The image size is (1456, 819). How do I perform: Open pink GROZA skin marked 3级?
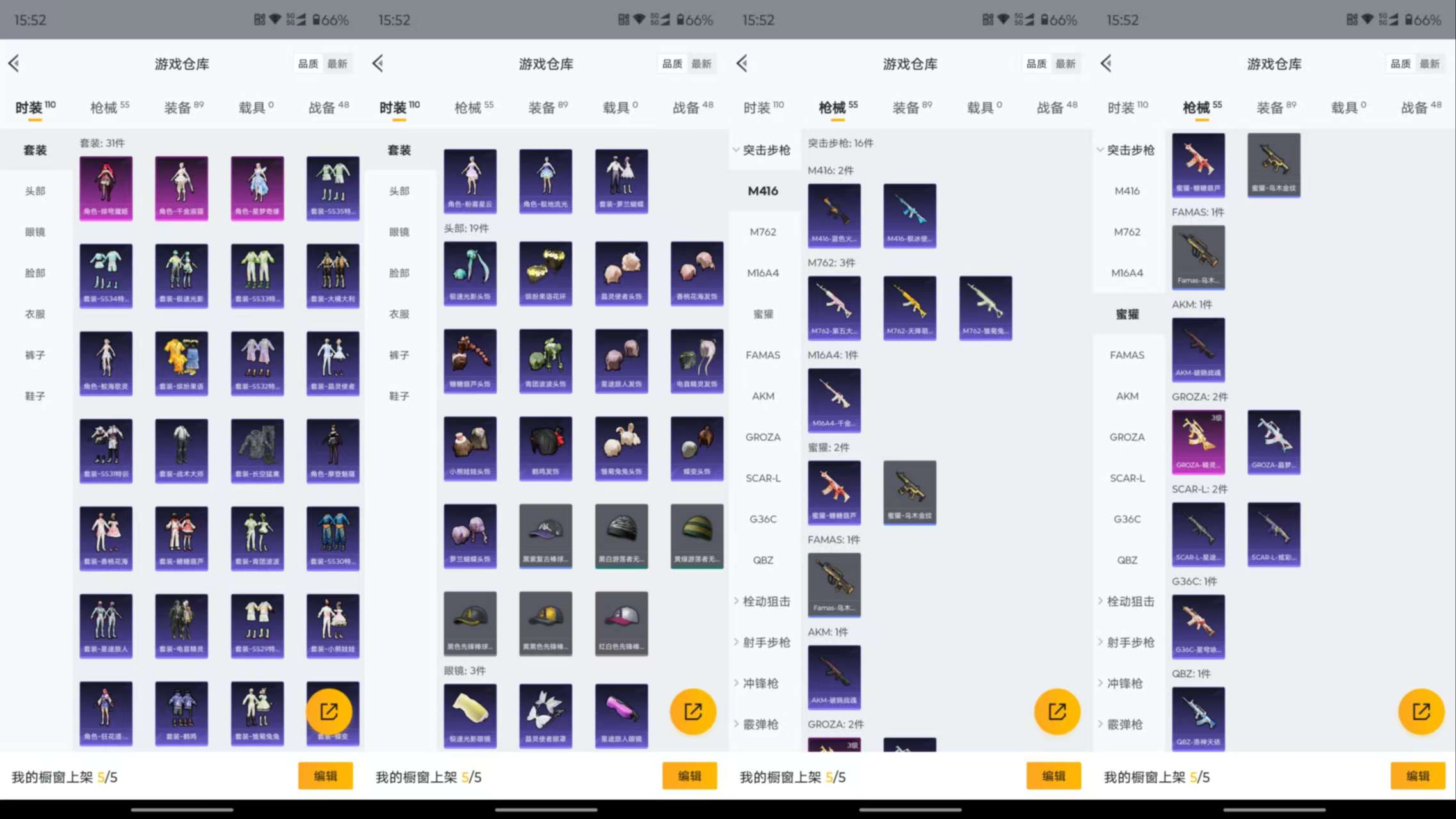1198,441
